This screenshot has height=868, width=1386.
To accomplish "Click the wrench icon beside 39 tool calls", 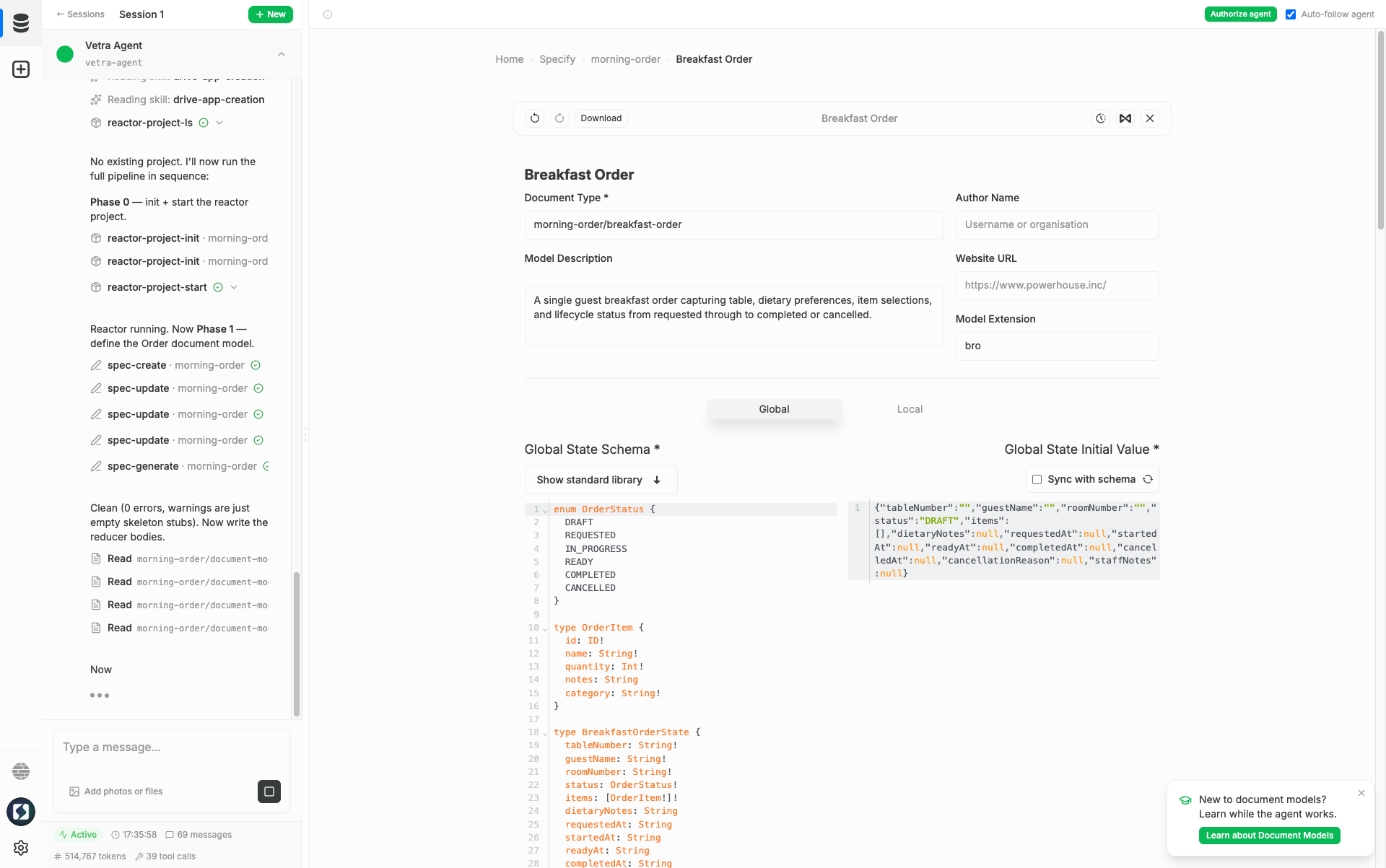I will (x=139, y=856).
